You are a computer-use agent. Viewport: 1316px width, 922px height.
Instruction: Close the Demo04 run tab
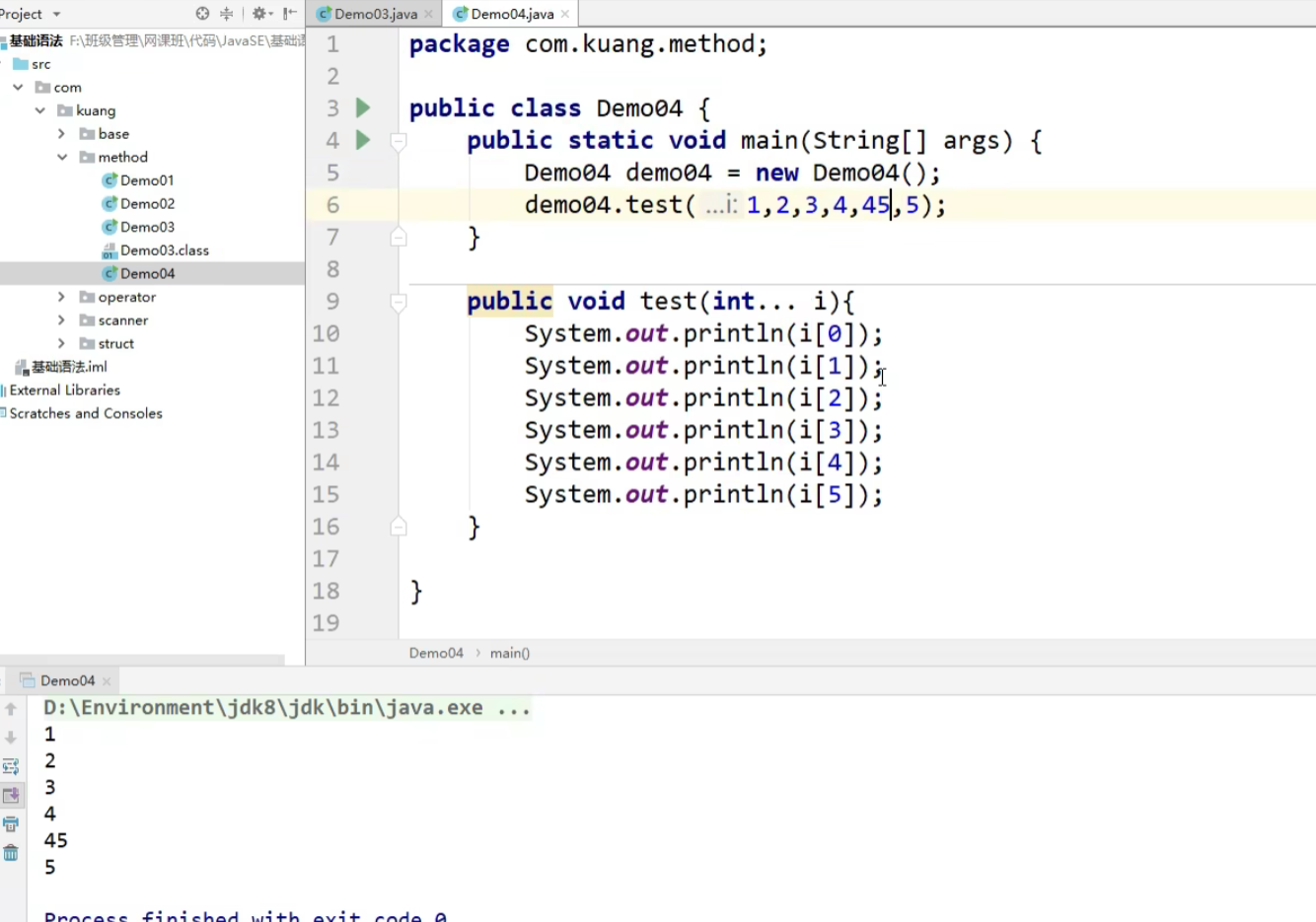point(107,680)
